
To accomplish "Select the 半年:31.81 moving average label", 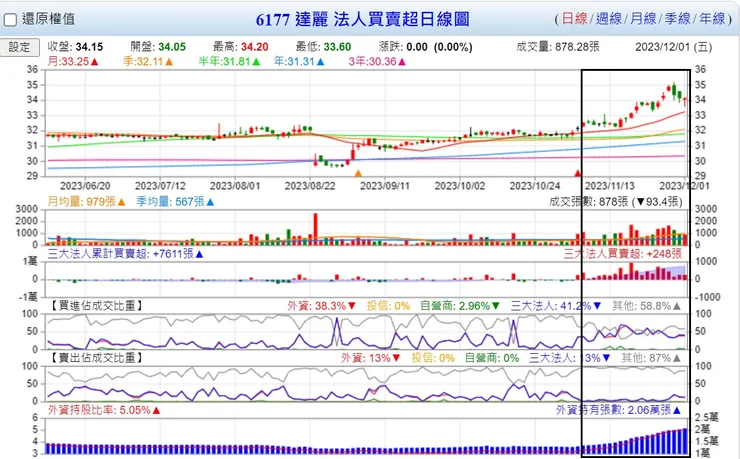I will point(229,61).
